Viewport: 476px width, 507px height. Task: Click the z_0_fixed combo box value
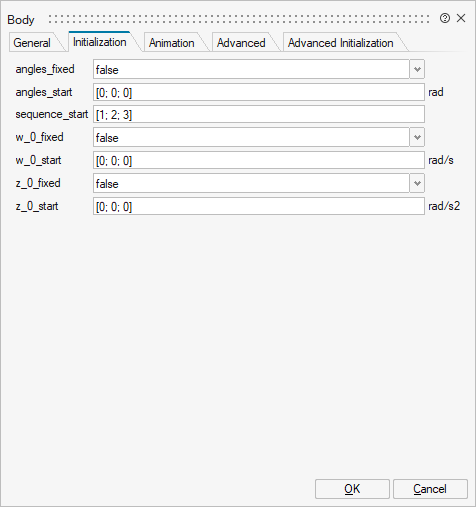coord(251,183)
